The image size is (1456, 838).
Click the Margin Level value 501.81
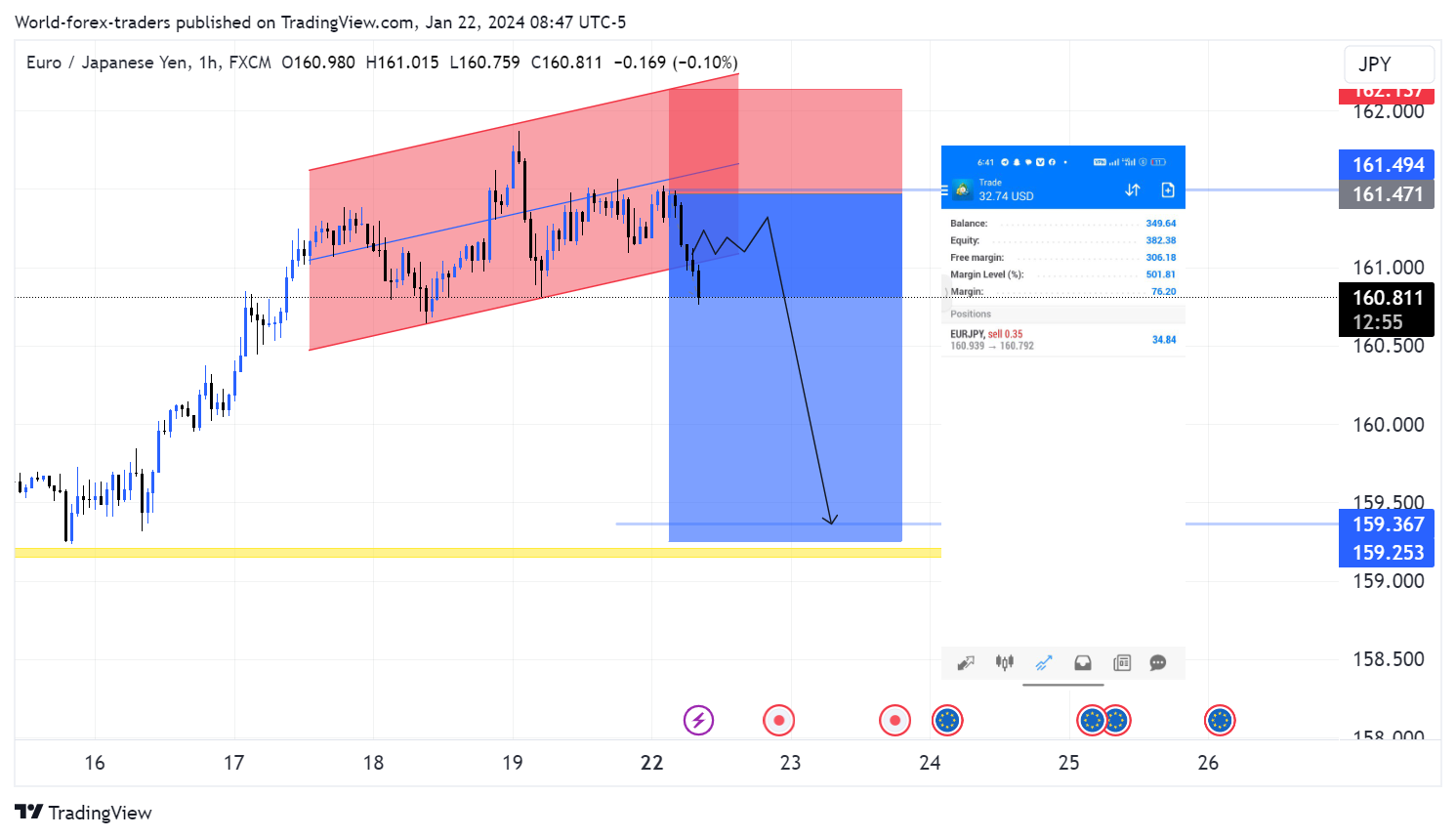[x=1161, y=274]
